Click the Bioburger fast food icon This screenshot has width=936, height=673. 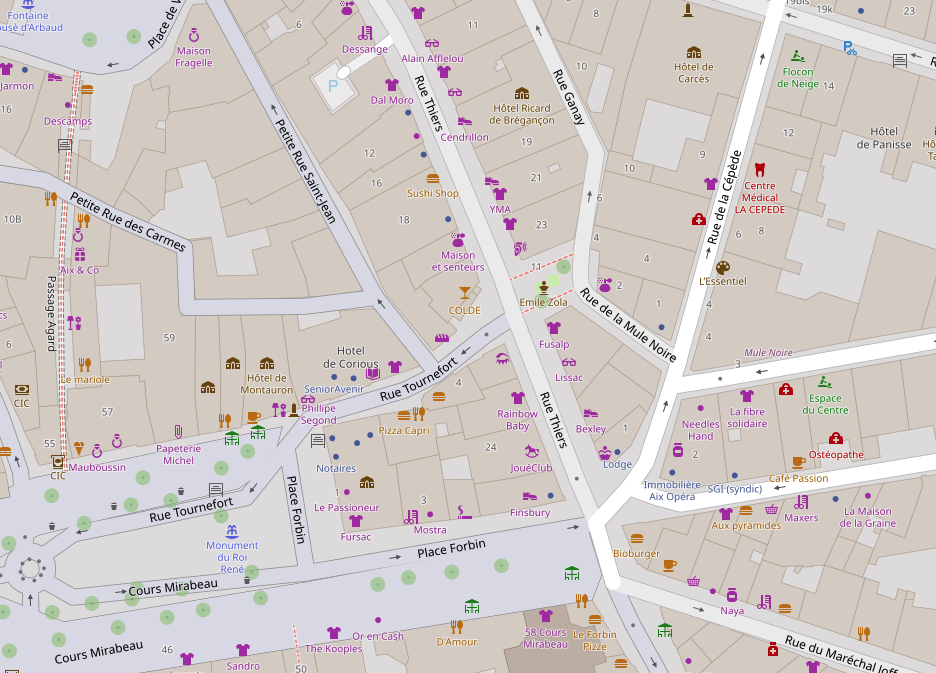pyautogui.click(x=636, y=538)
